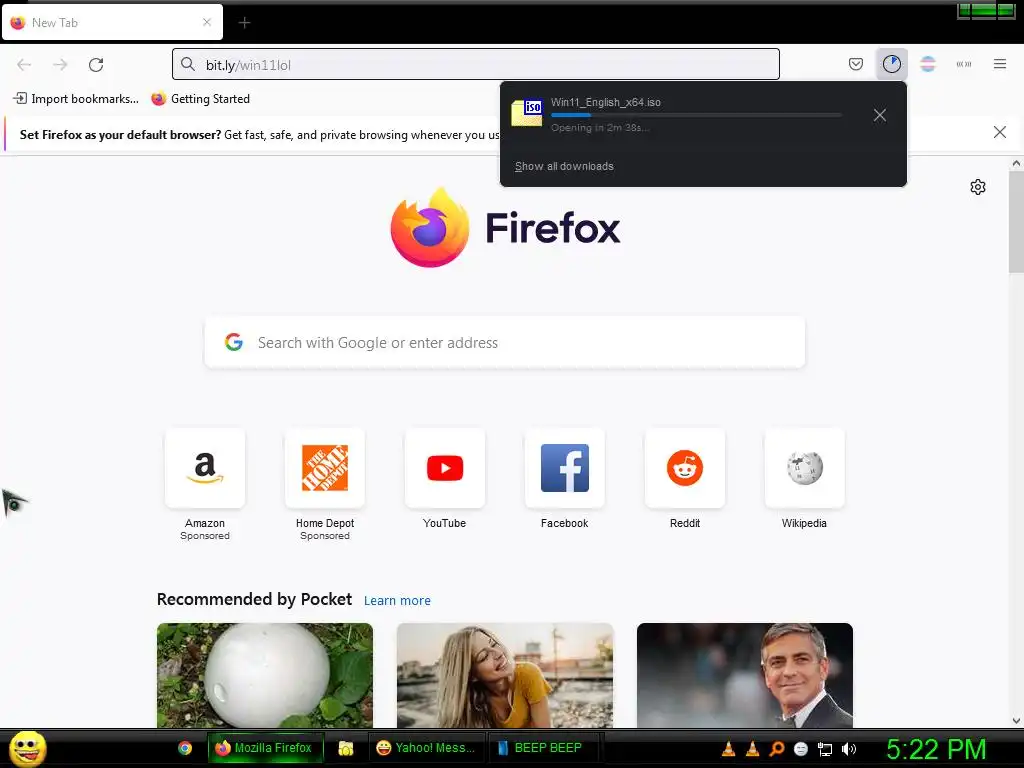Go back with the back arrow
Image resolution: width=1024 pixels, height=768 pixels.
[24, 65]
